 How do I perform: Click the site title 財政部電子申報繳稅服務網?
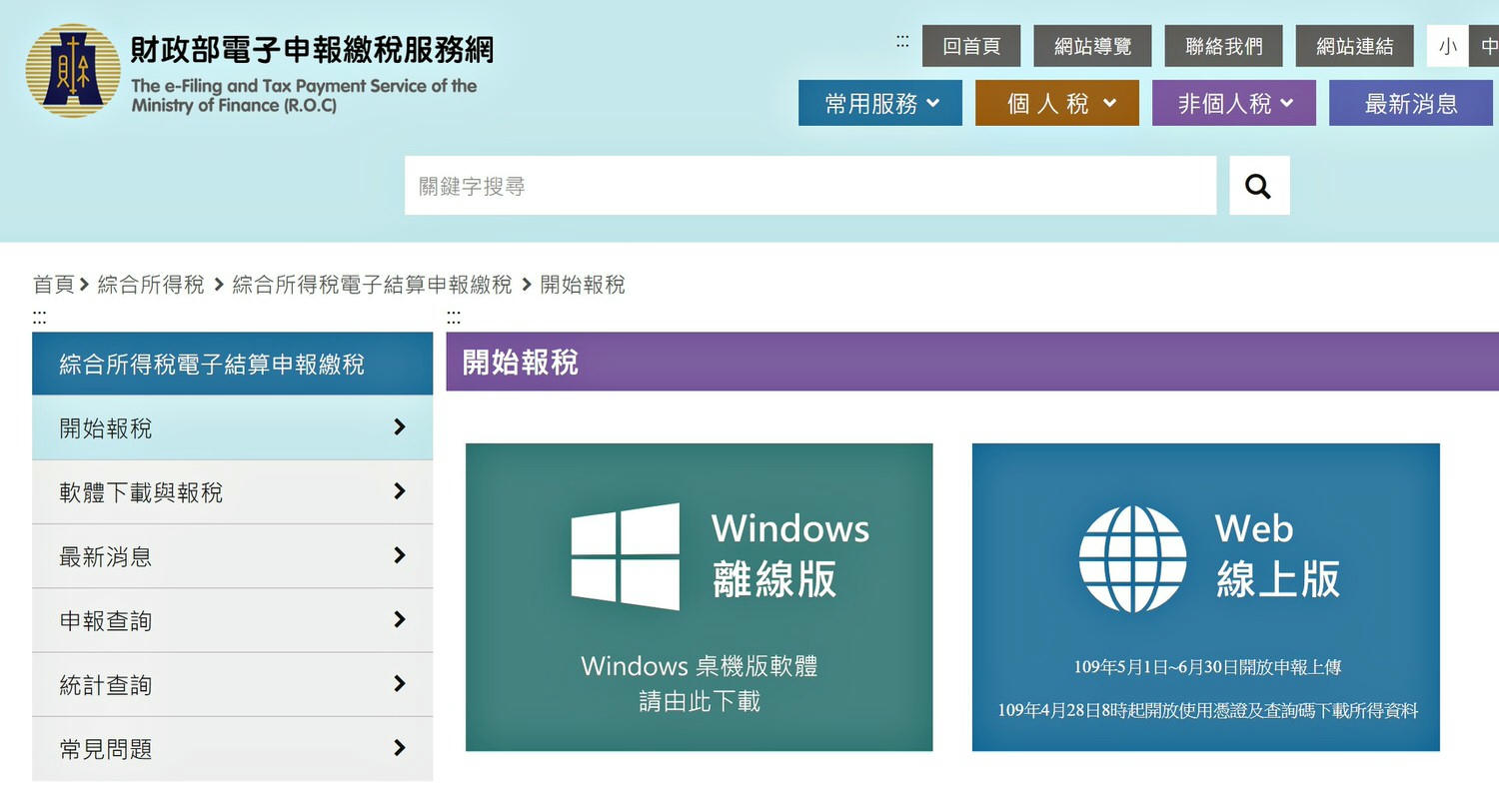click(312, 49)
